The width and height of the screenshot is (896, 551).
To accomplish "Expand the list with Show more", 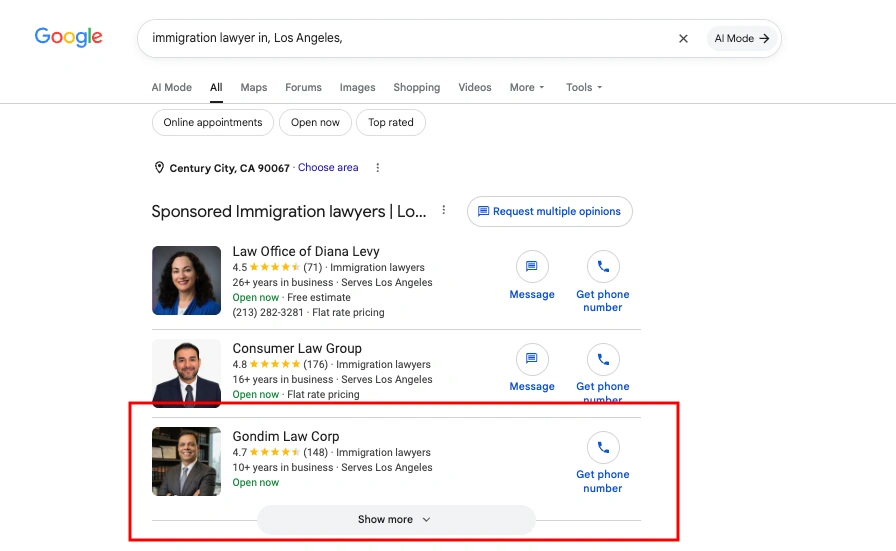I will (x=396, y=520).
